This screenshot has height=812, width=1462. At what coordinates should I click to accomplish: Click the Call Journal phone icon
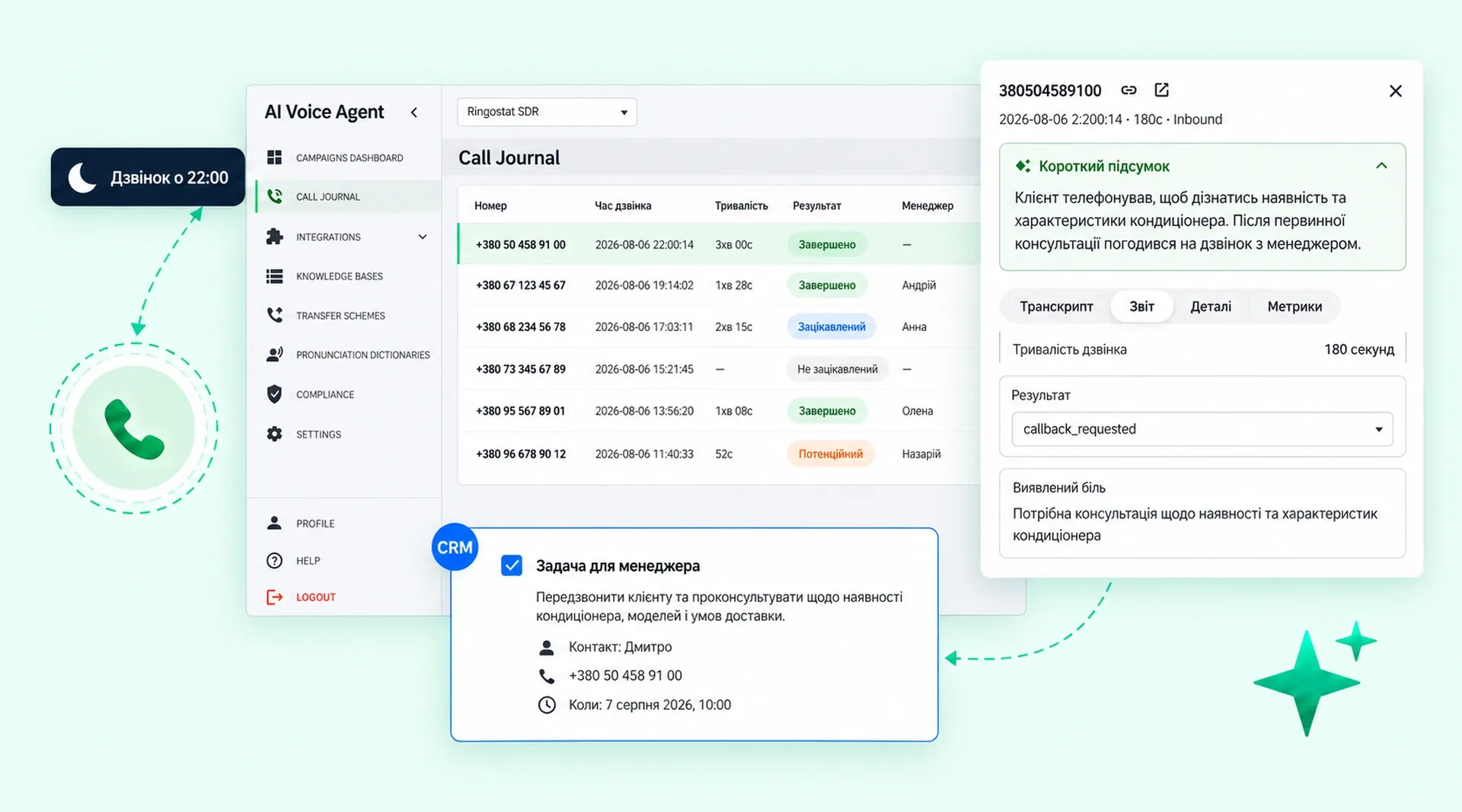(x=275, y=196)
